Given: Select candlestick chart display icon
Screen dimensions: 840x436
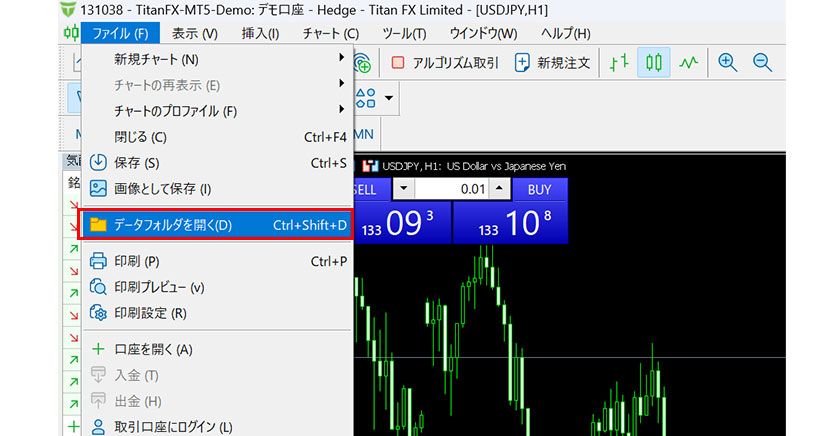Looking at the screenshot, I should pyautogui.click(x=654, y=62).
